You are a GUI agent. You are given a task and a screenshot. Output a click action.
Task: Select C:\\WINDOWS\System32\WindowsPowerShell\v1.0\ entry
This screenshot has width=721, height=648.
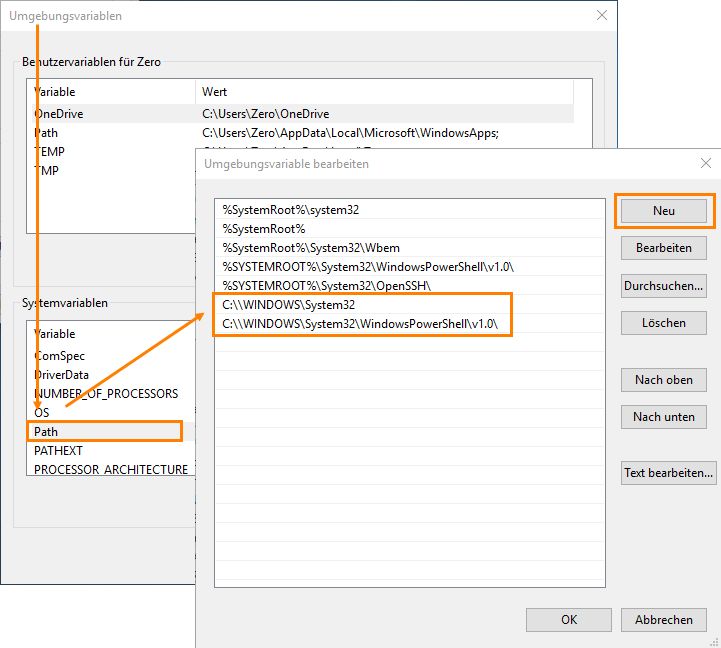pos(409,324)
